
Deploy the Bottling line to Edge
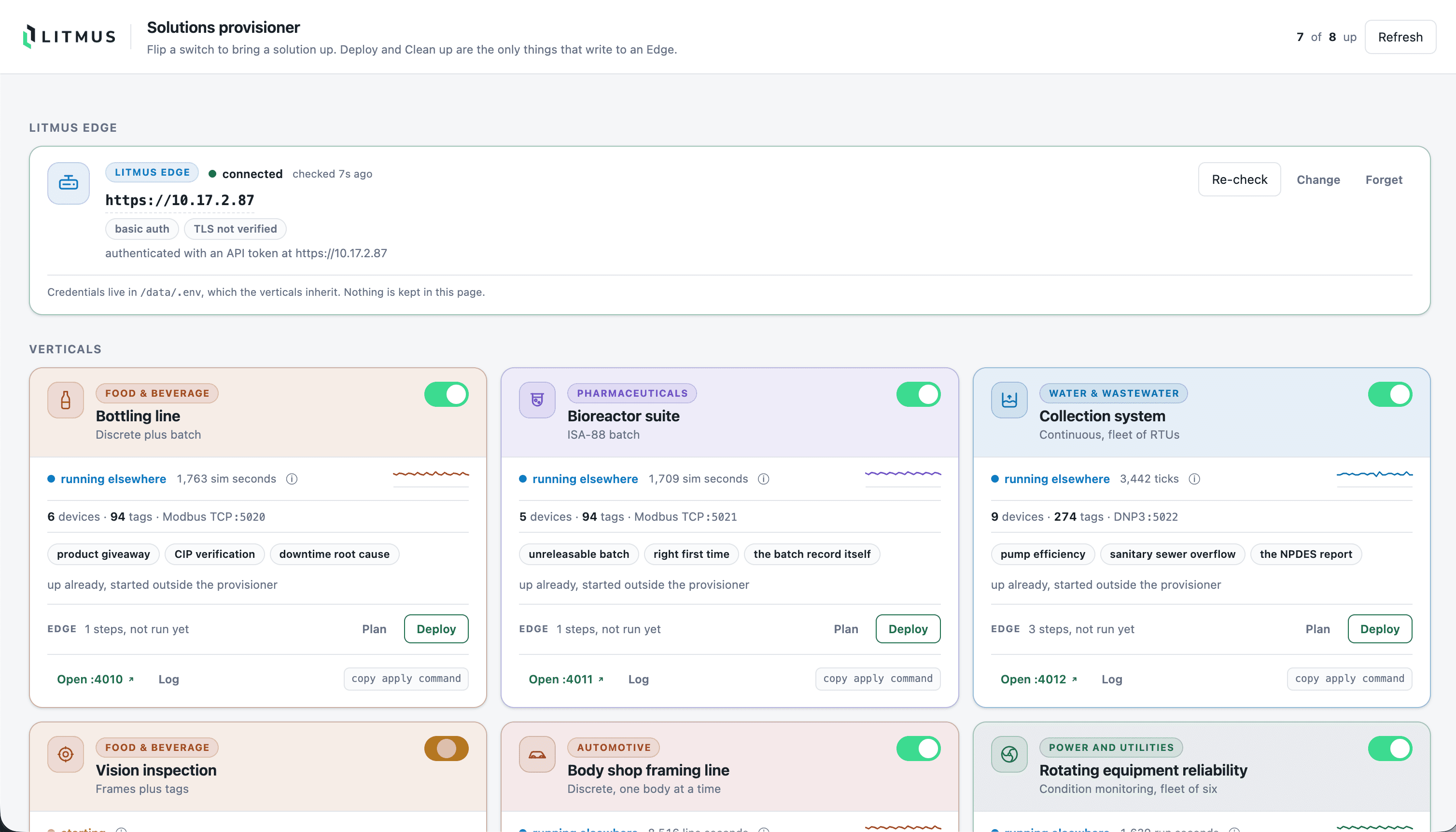click(x=436, y=628)
